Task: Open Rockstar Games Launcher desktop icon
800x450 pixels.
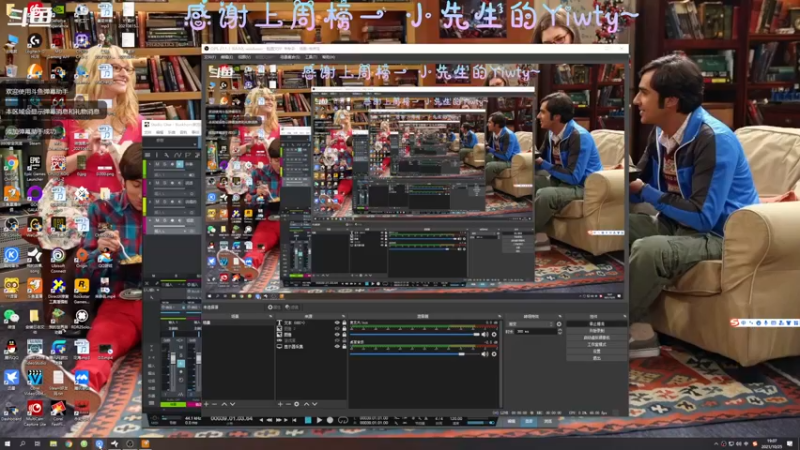Action: [81, 286]
